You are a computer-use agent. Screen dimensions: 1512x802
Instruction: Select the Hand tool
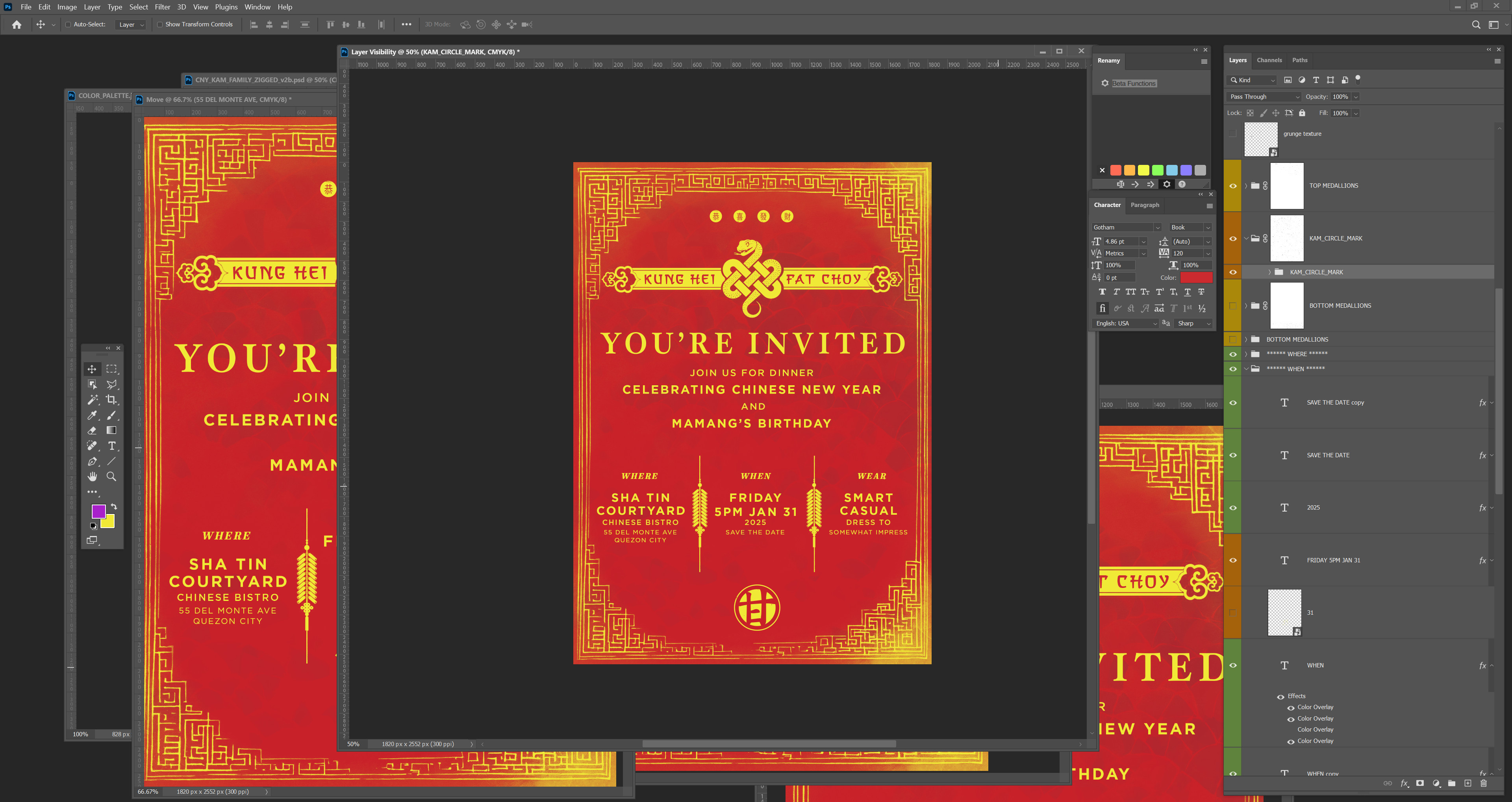92,477
